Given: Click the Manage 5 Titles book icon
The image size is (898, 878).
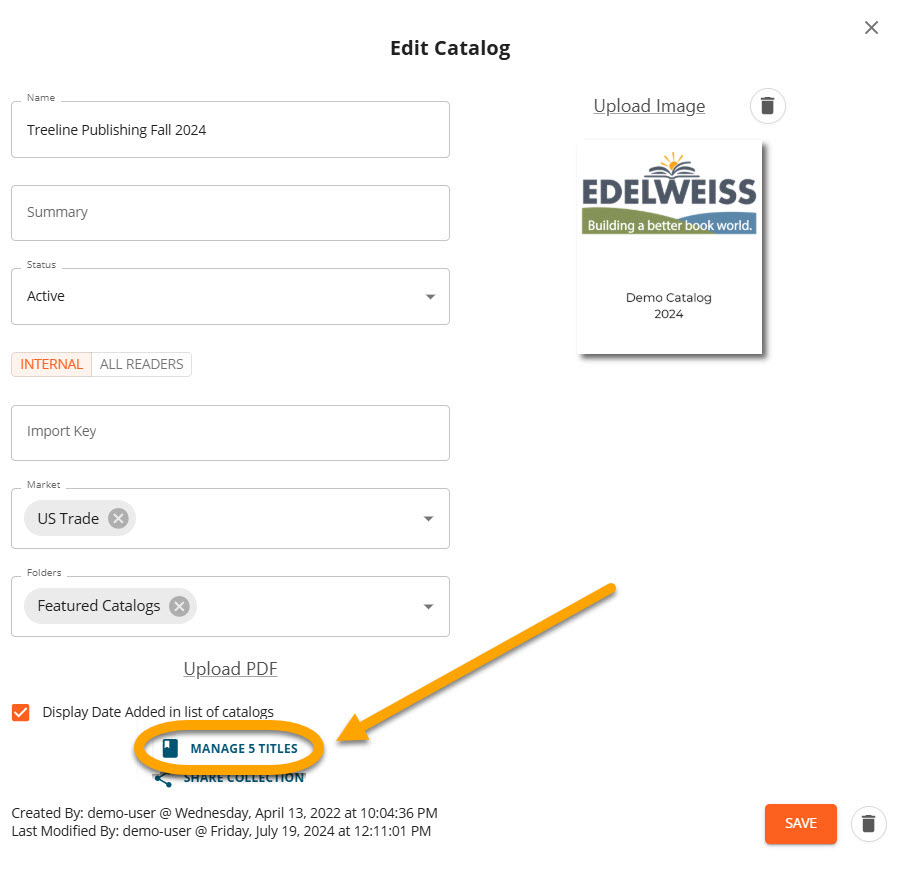Looking at the screenshot, I should coord(170,748).
